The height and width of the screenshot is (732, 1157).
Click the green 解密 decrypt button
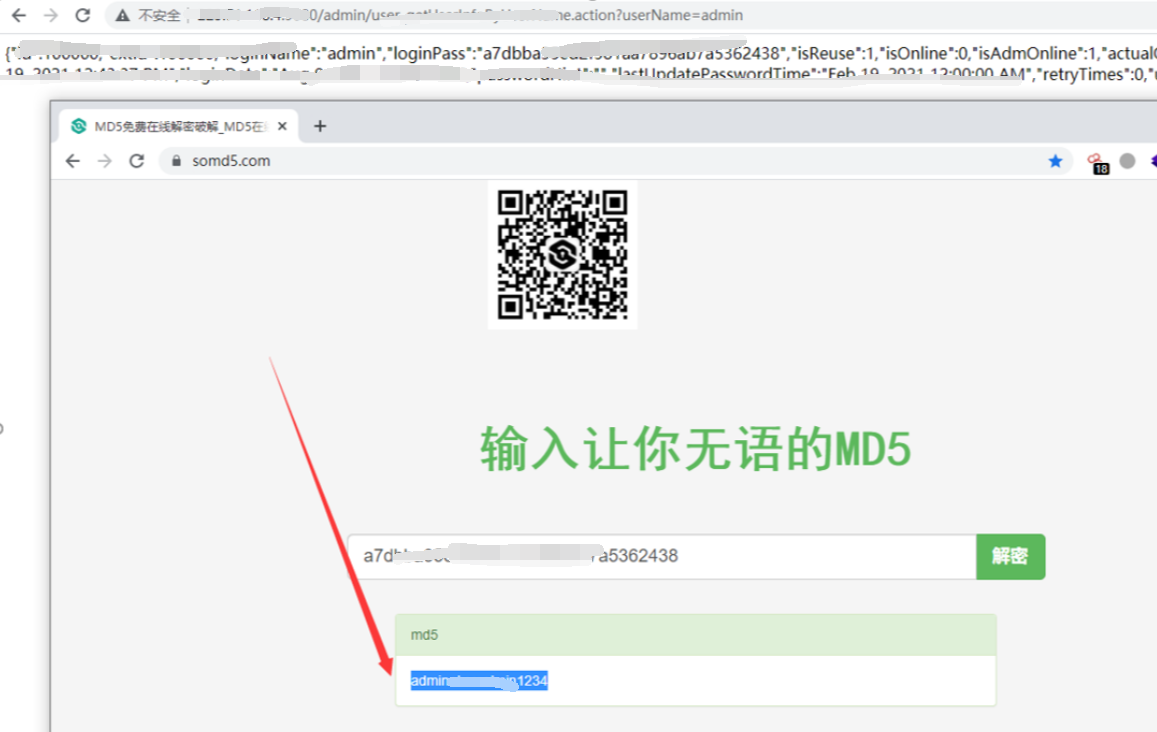tap(1010, 556)
